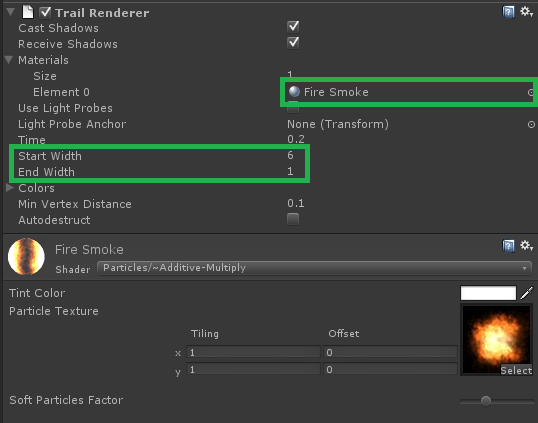Viewport: 538px width, 423px height.
Task: Click the Fire Smoke Element 0 field
Action: click(x=411, y=92)
